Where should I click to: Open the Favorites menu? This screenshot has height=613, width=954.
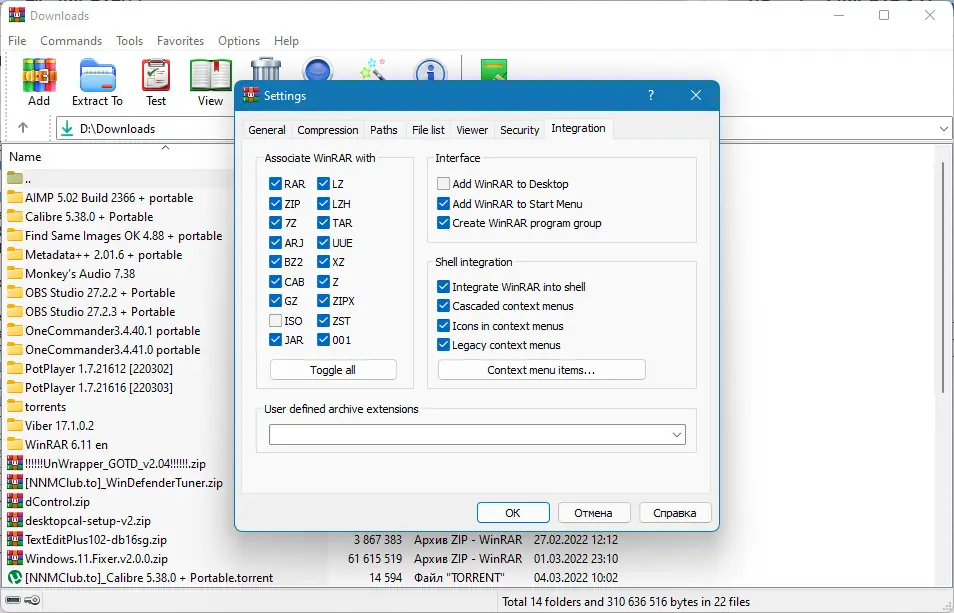coord(181,41)
